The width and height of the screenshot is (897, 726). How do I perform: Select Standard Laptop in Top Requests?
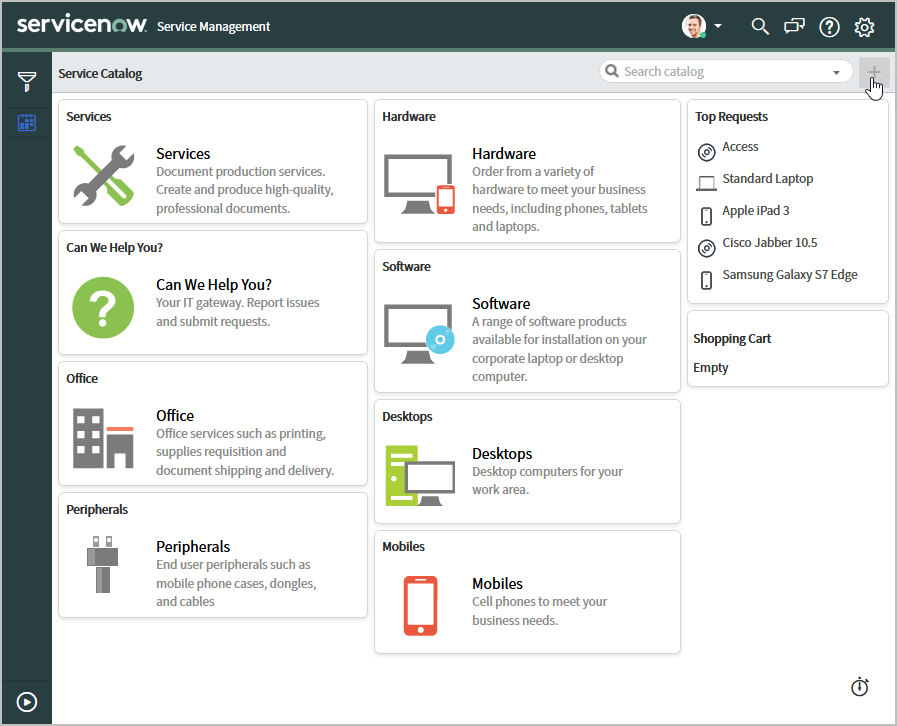[x=768, y=179]
